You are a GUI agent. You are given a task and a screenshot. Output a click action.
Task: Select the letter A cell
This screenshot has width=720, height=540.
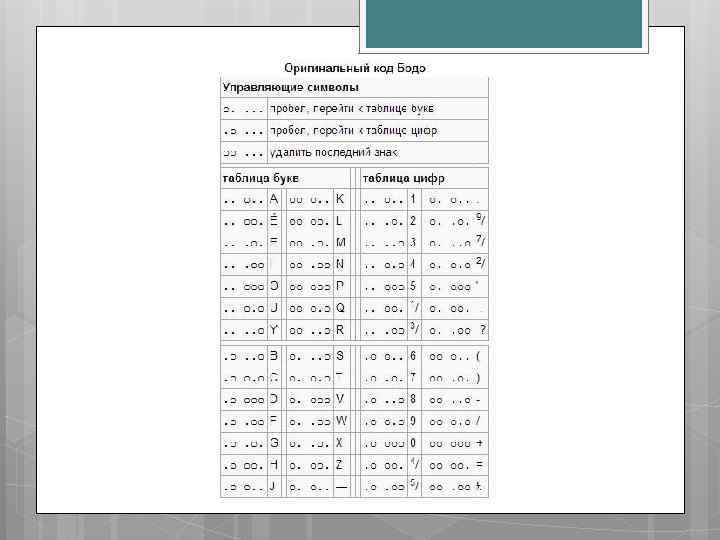coord(274,199)
